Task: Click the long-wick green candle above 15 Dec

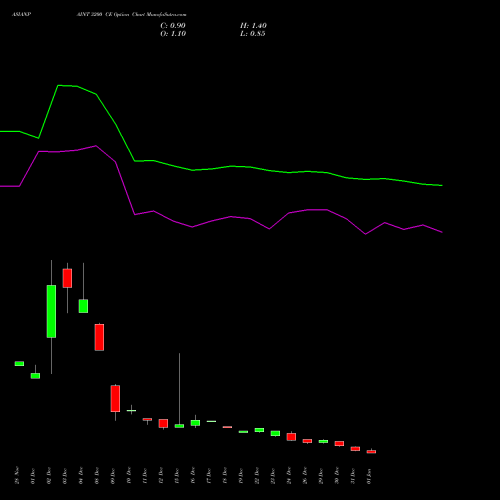Action: click(179, 426)
